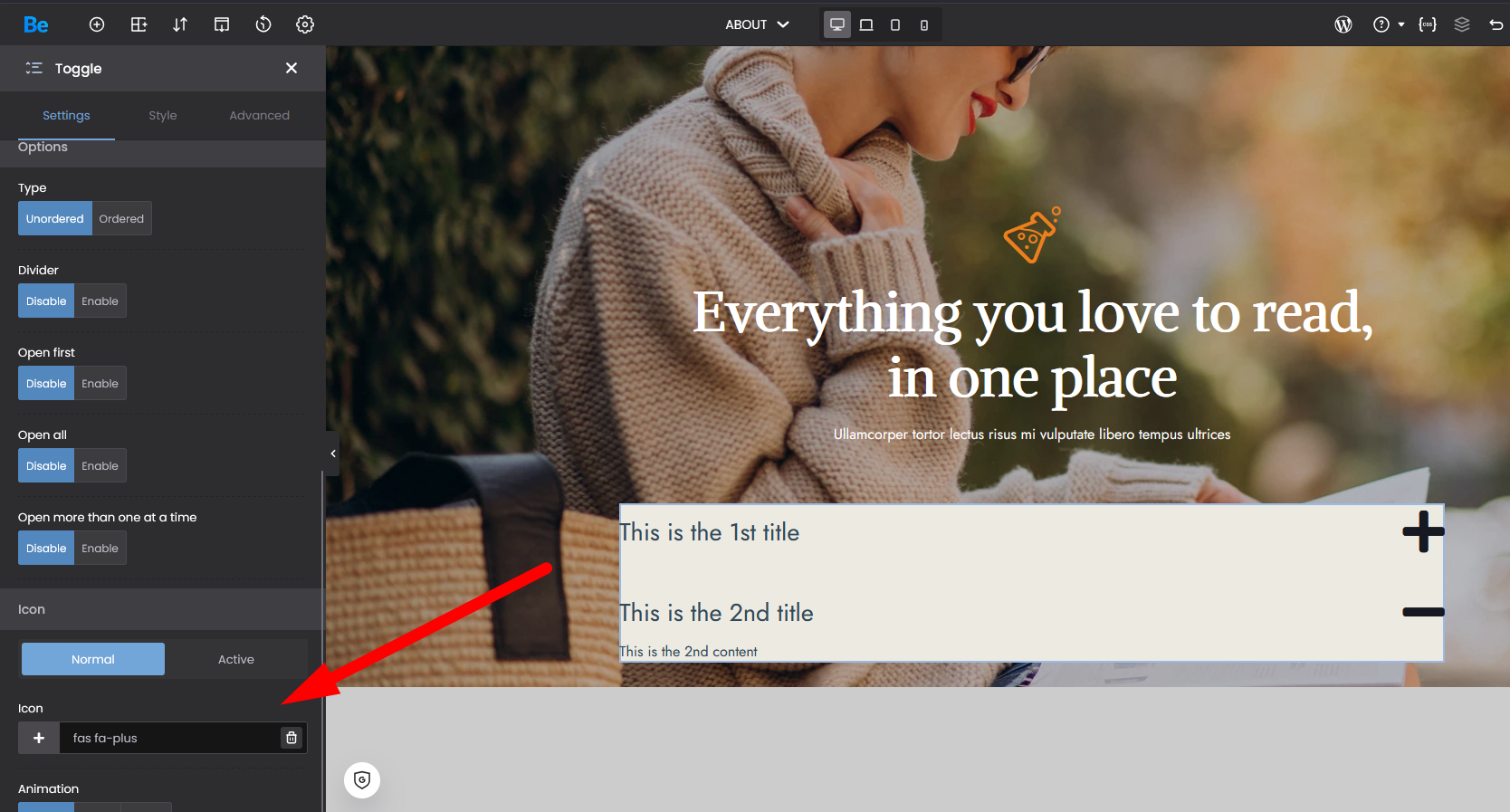Click the fas fa-plus icon input field
Viewport: 1510px width, 812px height.
[x=168, y=738]
